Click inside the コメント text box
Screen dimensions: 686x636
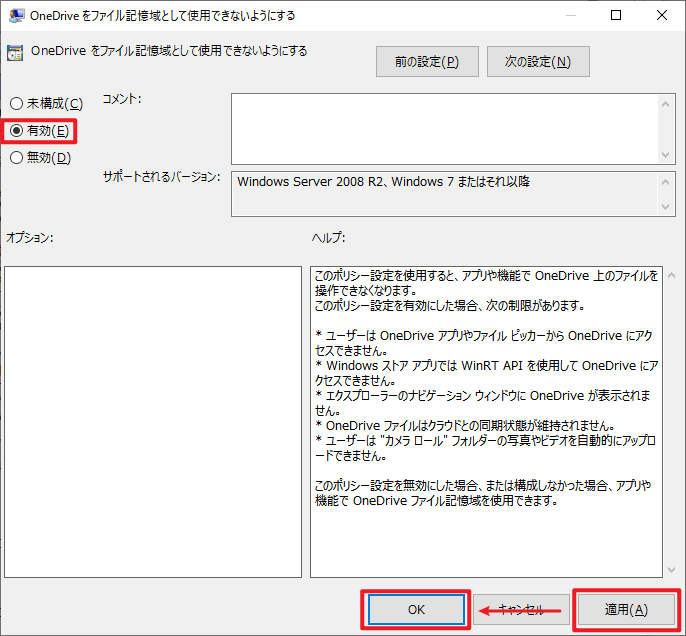444,129
